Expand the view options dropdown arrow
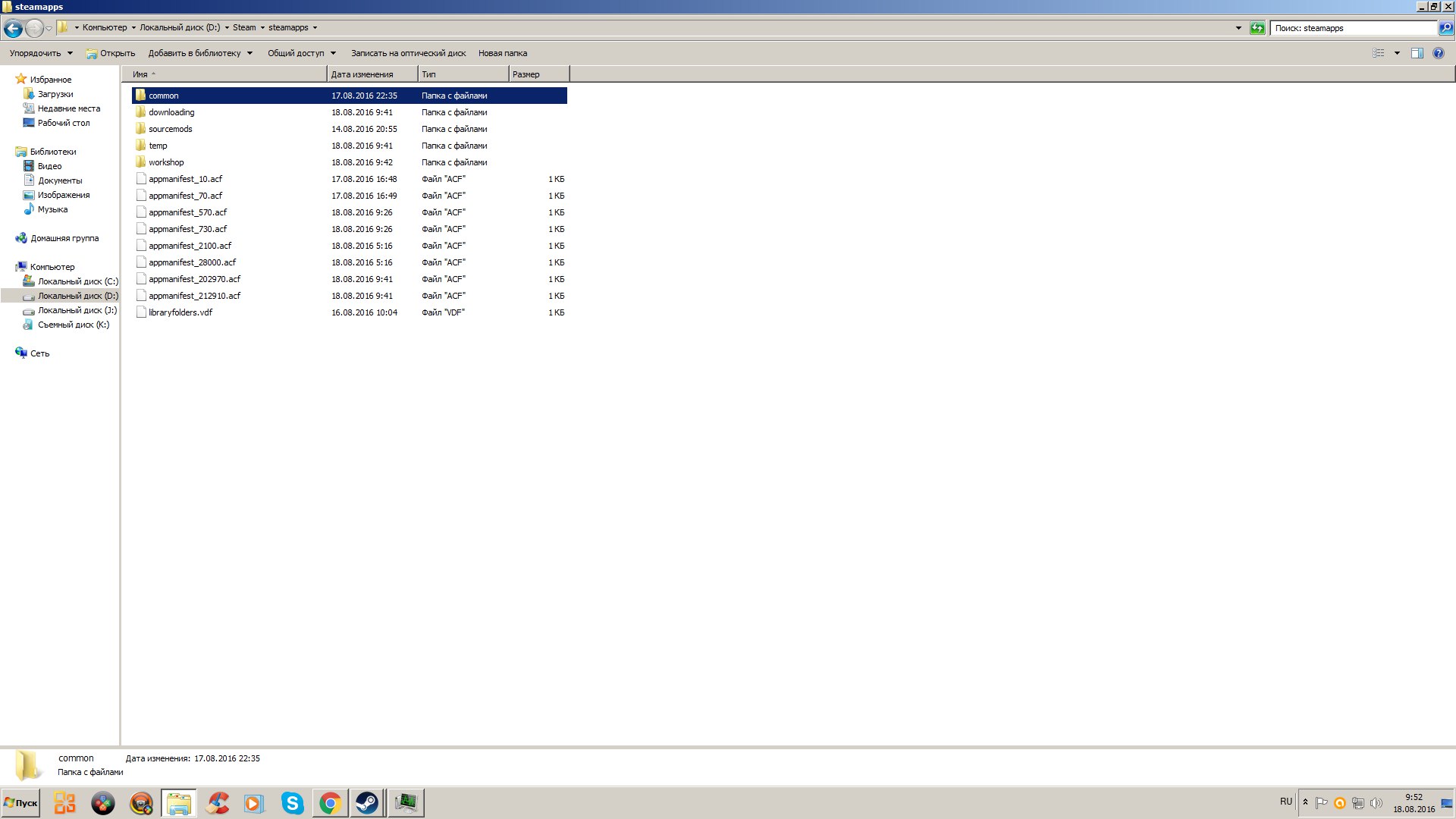Screen dimensions: 1456x819 [x=1397, y=53]
